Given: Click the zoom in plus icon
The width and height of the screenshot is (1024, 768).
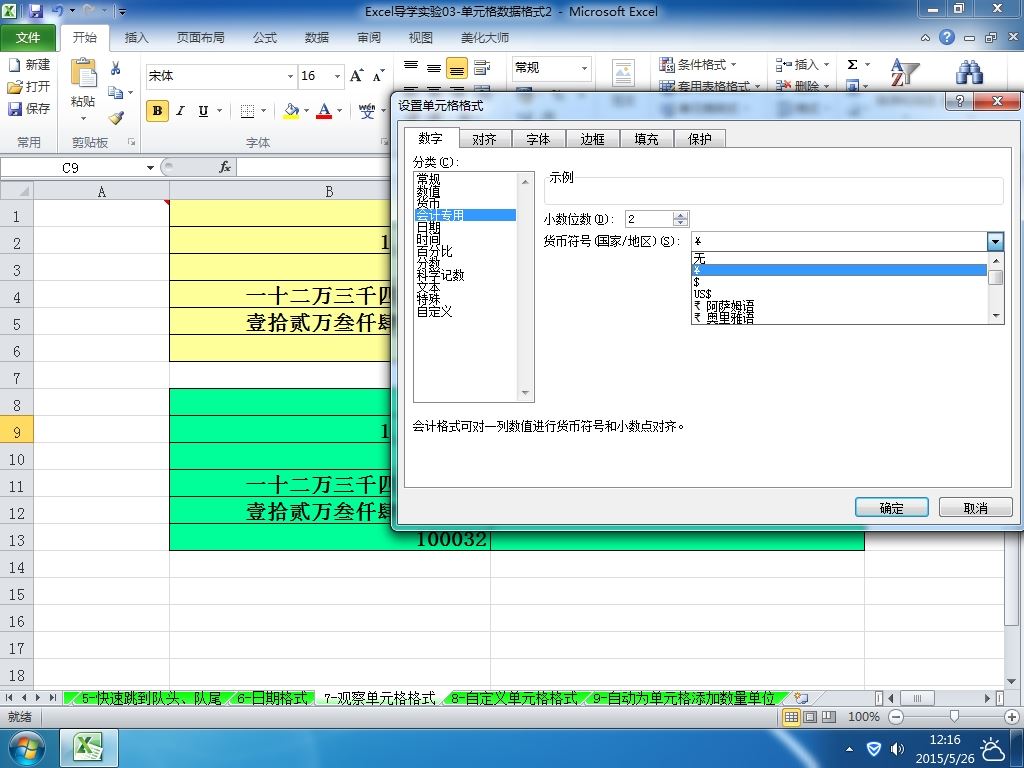Looking at the screenshot, I should tap(1012, 717).
